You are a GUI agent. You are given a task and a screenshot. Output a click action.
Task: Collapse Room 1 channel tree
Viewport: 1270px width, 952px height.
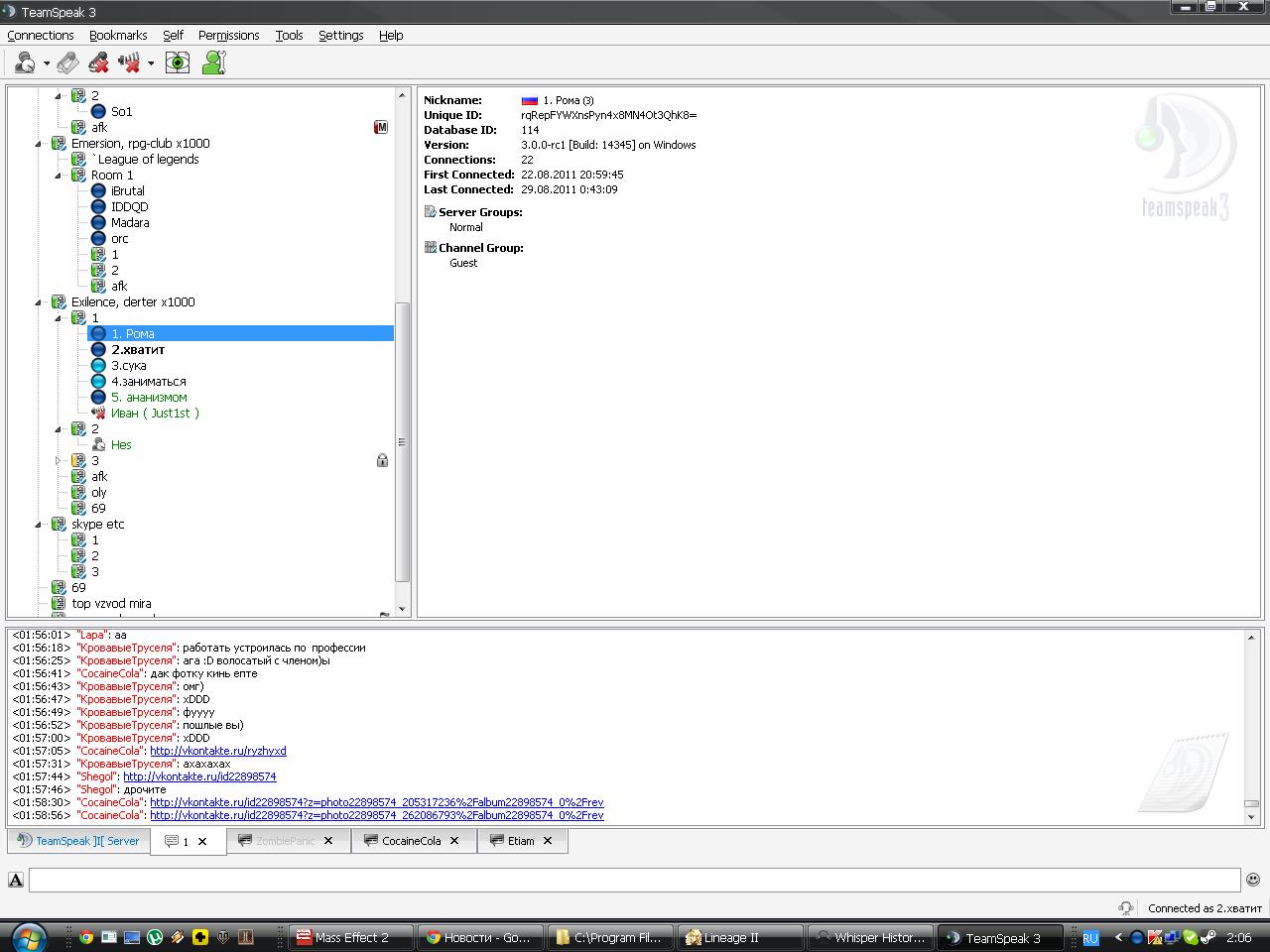(58, 176)
